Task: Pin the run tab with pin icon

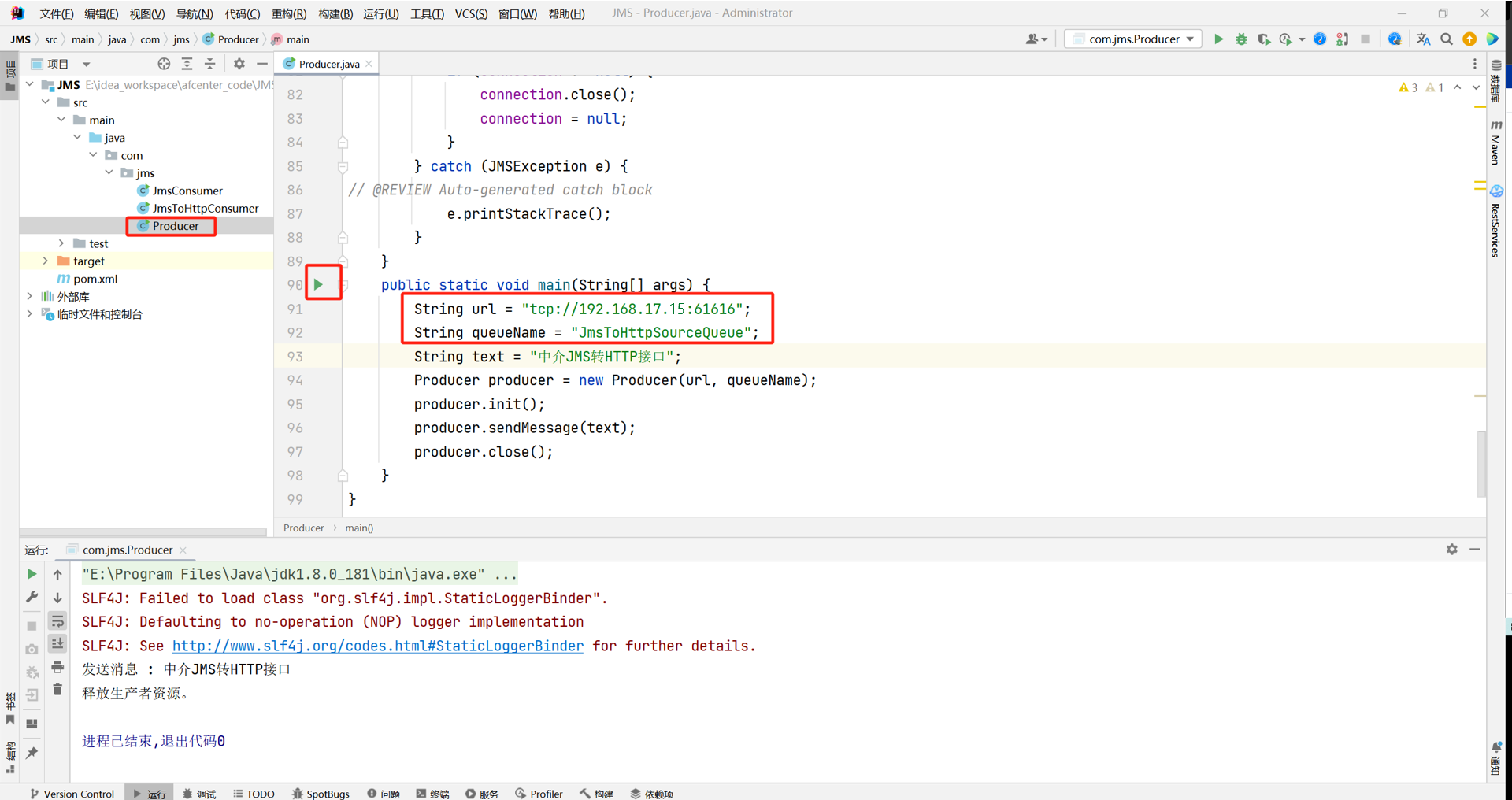Action: [31, 753]
